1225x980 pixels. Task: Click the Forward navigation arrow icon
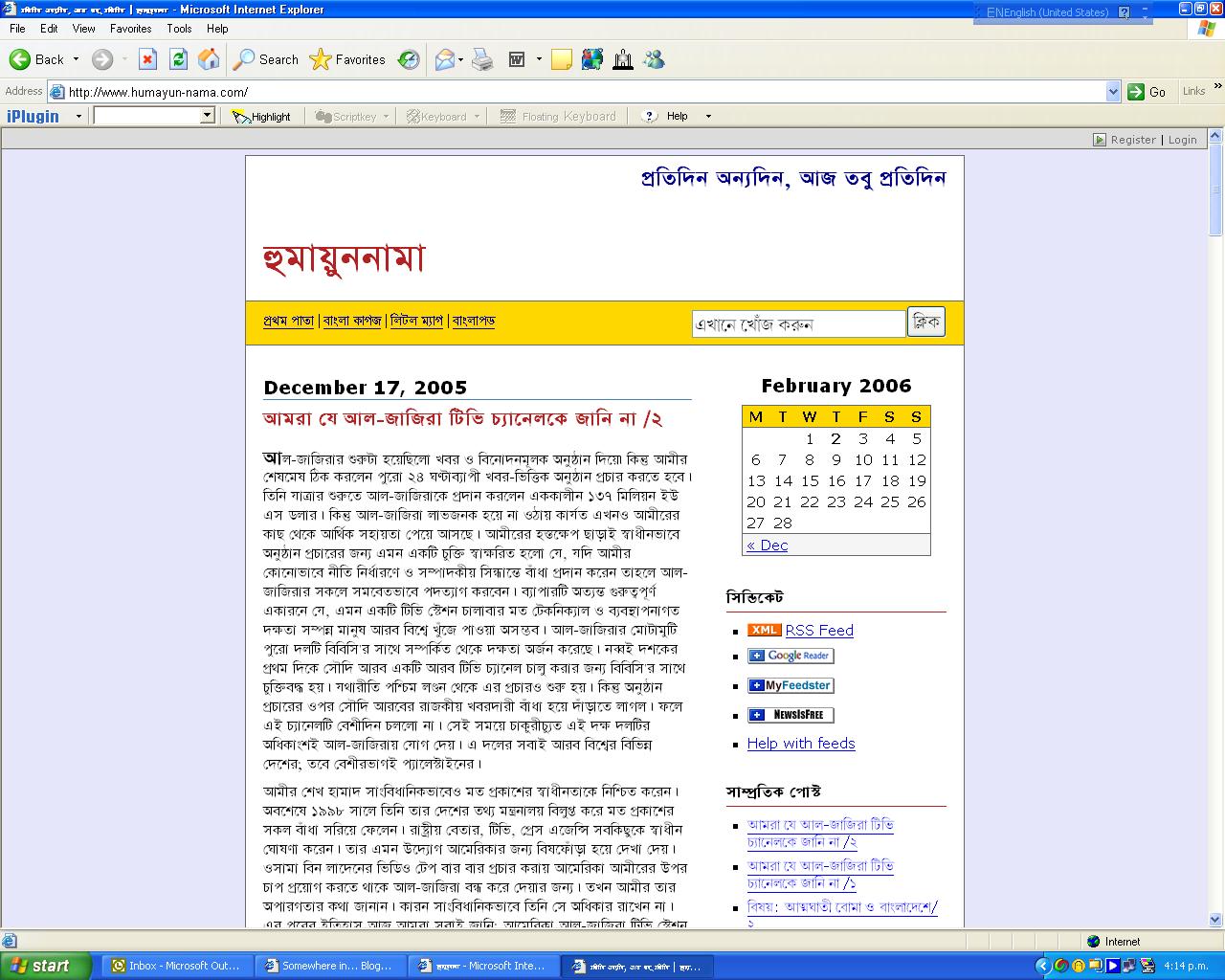(102, 59)
